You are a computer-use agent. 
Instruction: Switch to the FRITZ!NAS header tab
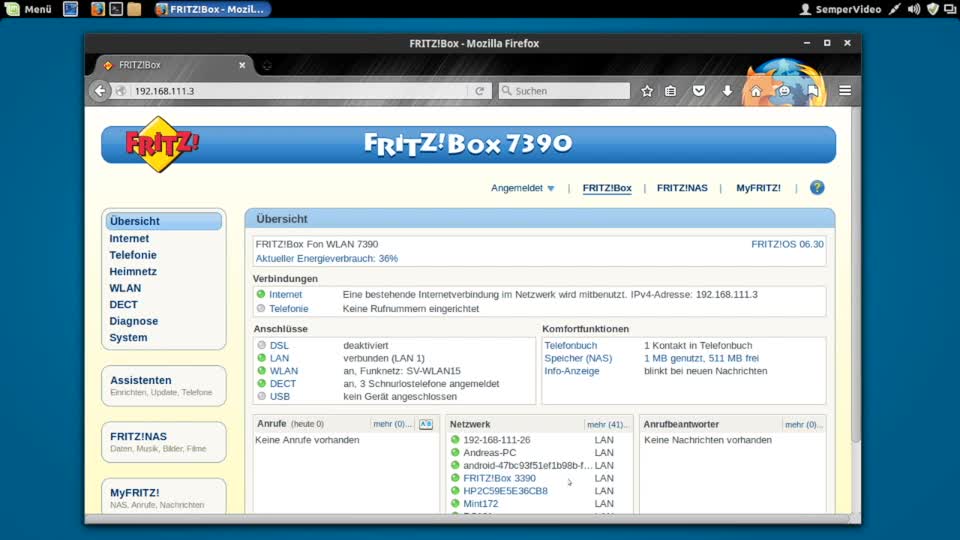pyautogui.click(x=682, y=188)
